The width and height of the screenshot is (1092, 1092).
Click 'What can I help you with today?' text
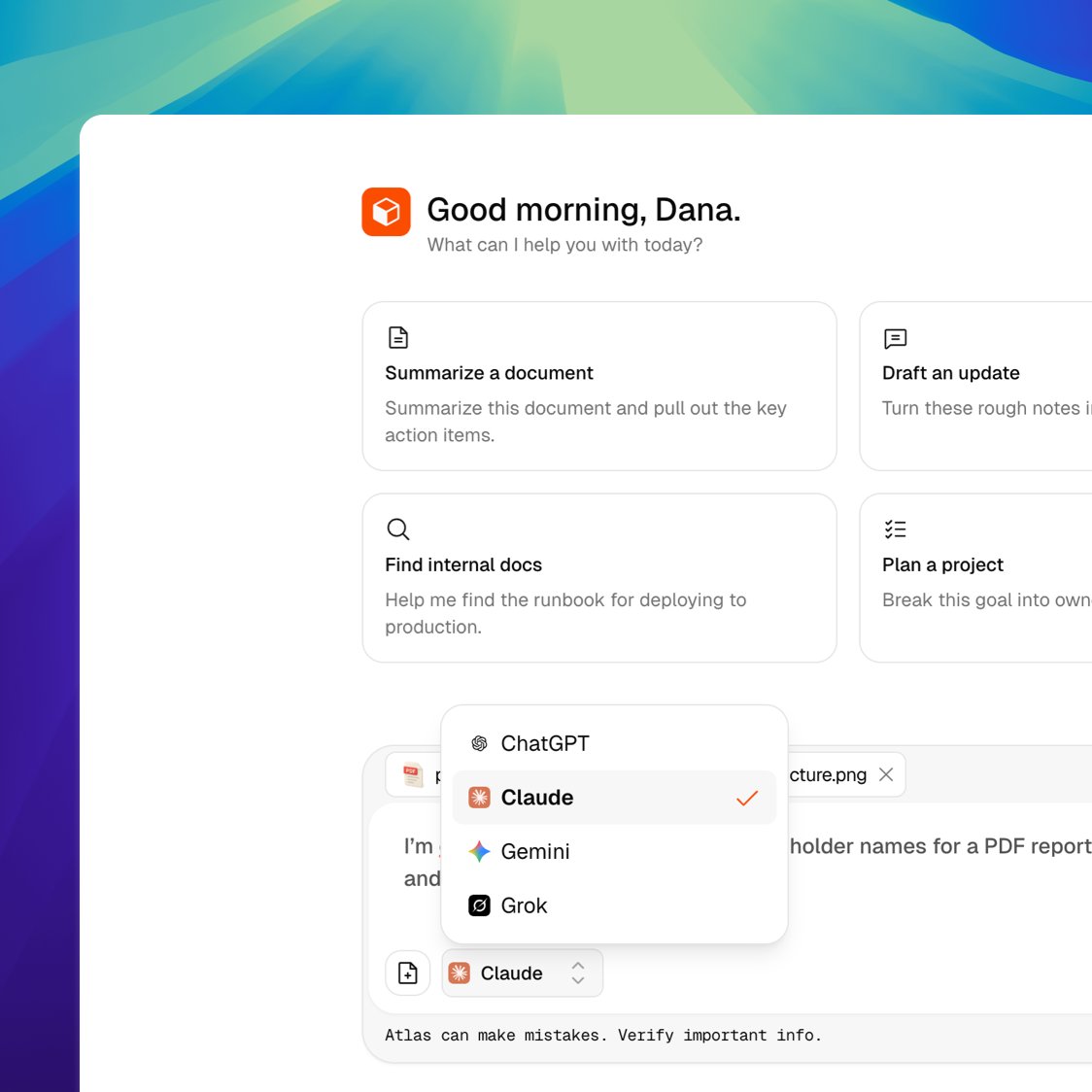tap(564, 245)
